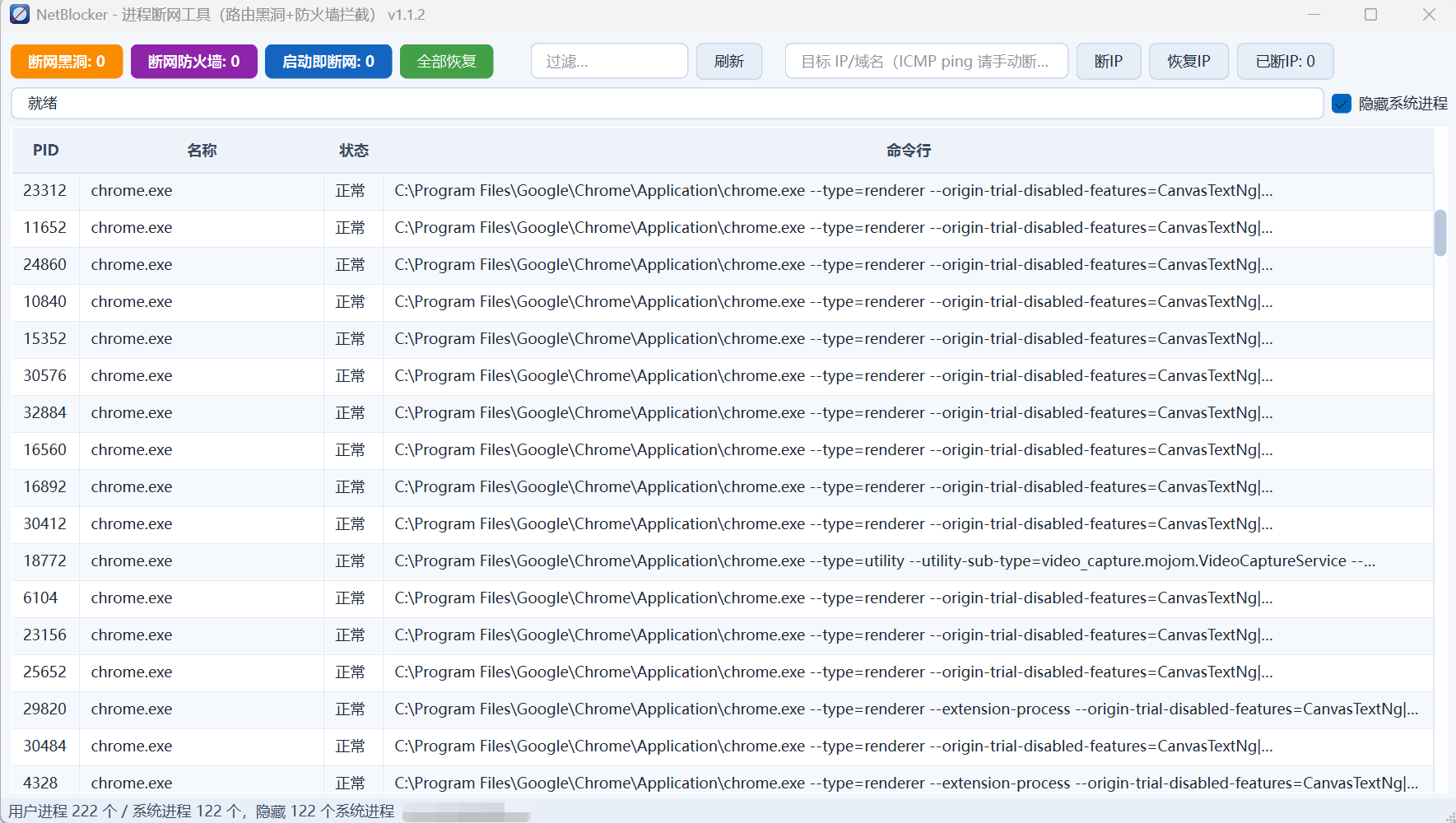Click the vertical scrollbar thumb of the process list
The height and width of the screenshot is (823, 1456).
1440,233
